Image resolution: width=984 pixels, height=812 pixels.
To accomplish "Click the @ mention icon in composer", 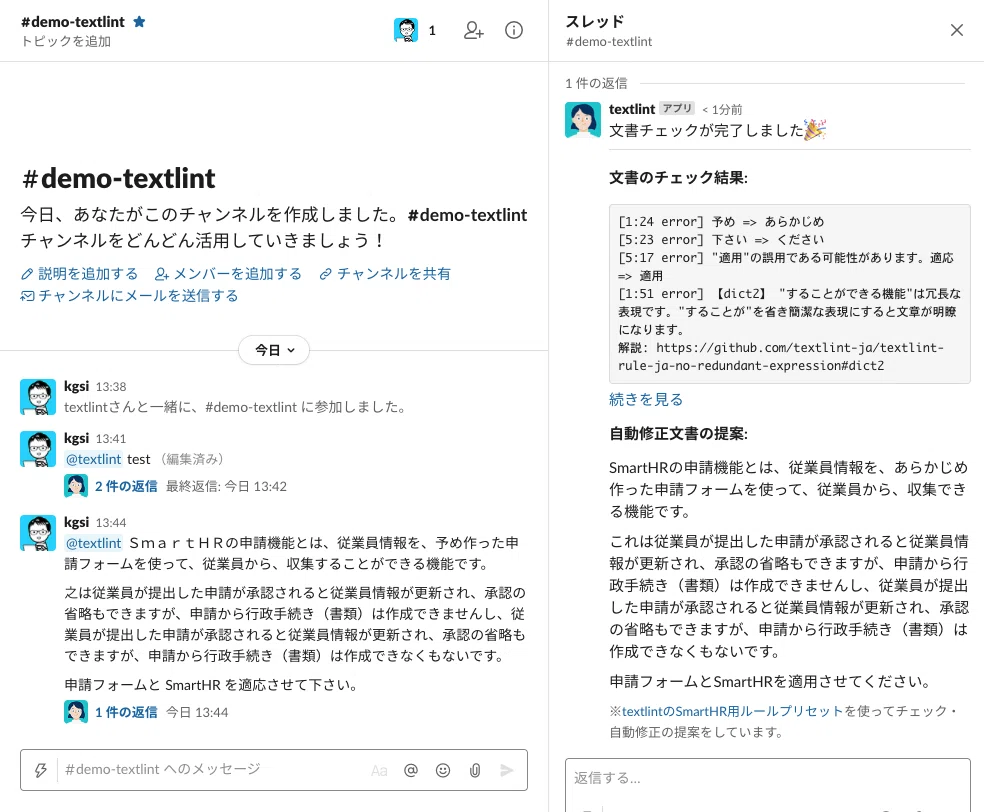I will coord(411,770).
